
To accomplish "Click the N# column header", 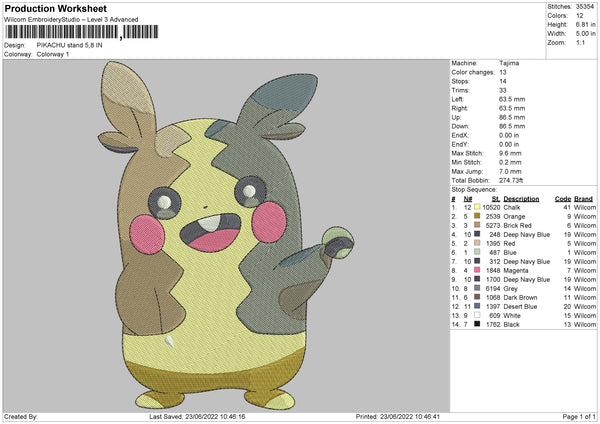I will tap(468, 199).
